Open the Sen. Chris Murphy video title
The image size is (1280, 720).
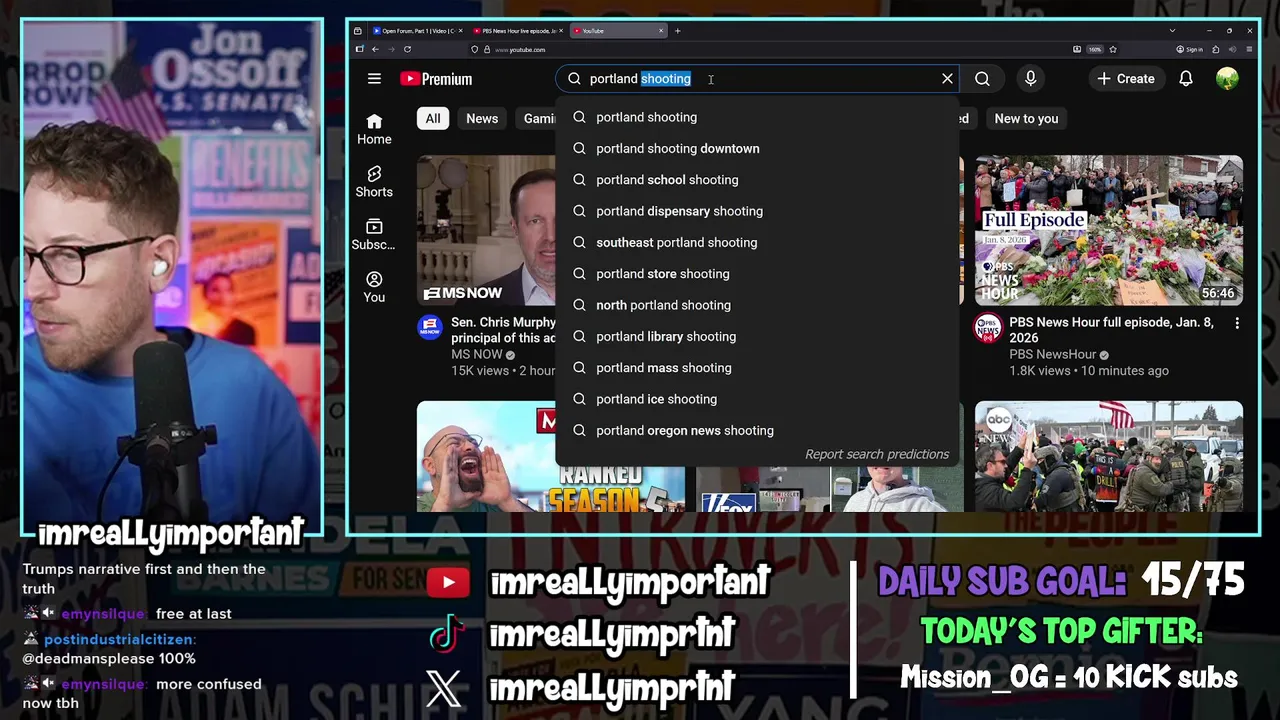pos(503,330)
